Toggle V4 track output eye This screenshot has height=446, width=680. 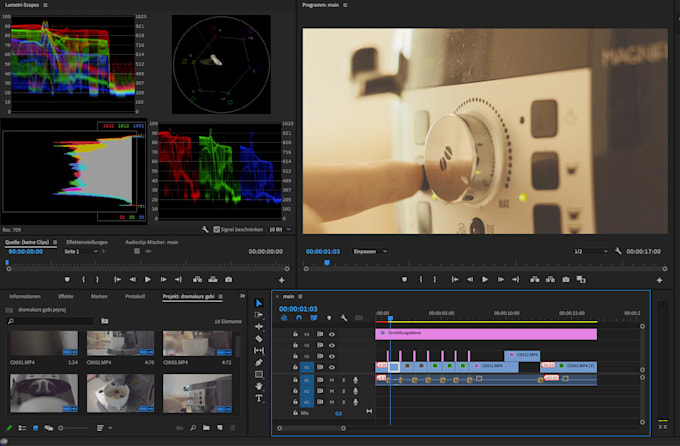(x=332, y=334)
